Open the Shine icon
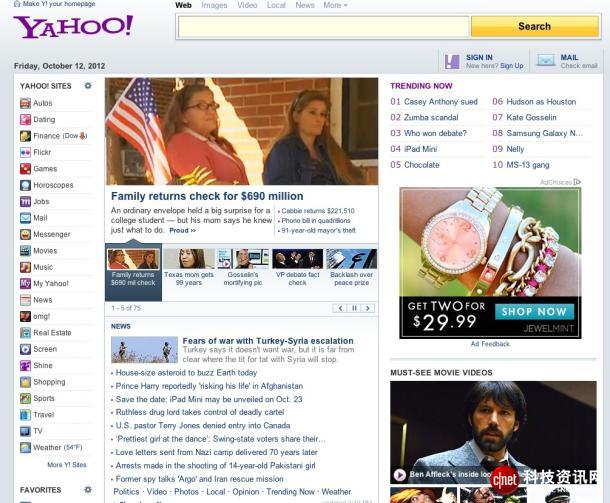This screenshot has width=610, height=503. 25,366
